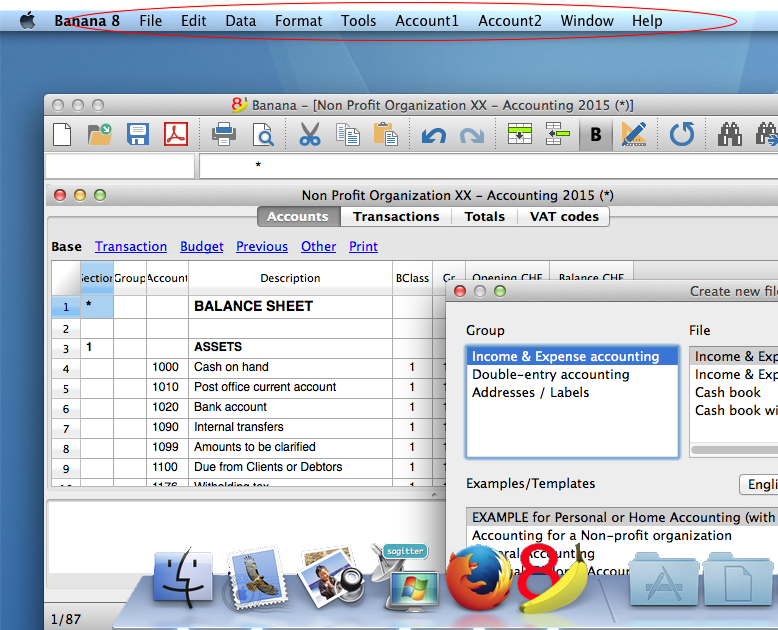
Task: Open the Account1 menu
Action: pos(427,21)
